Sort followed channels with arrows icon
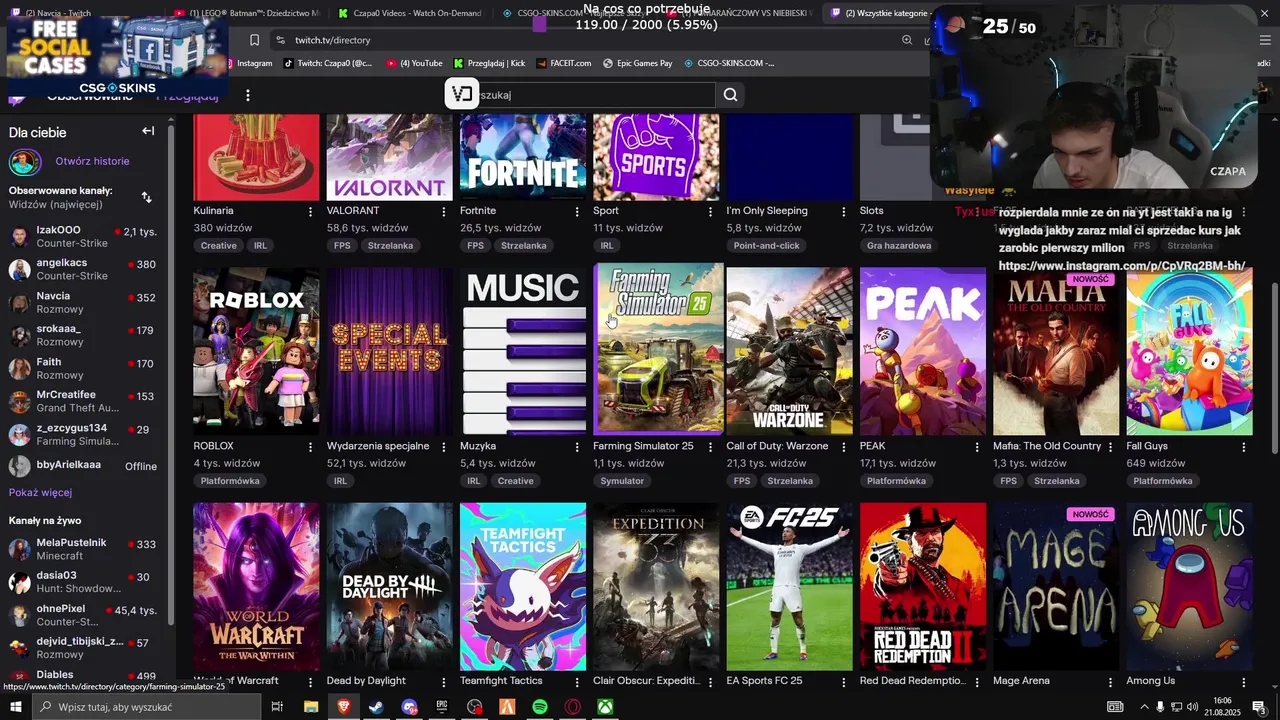 pos(147,197)
